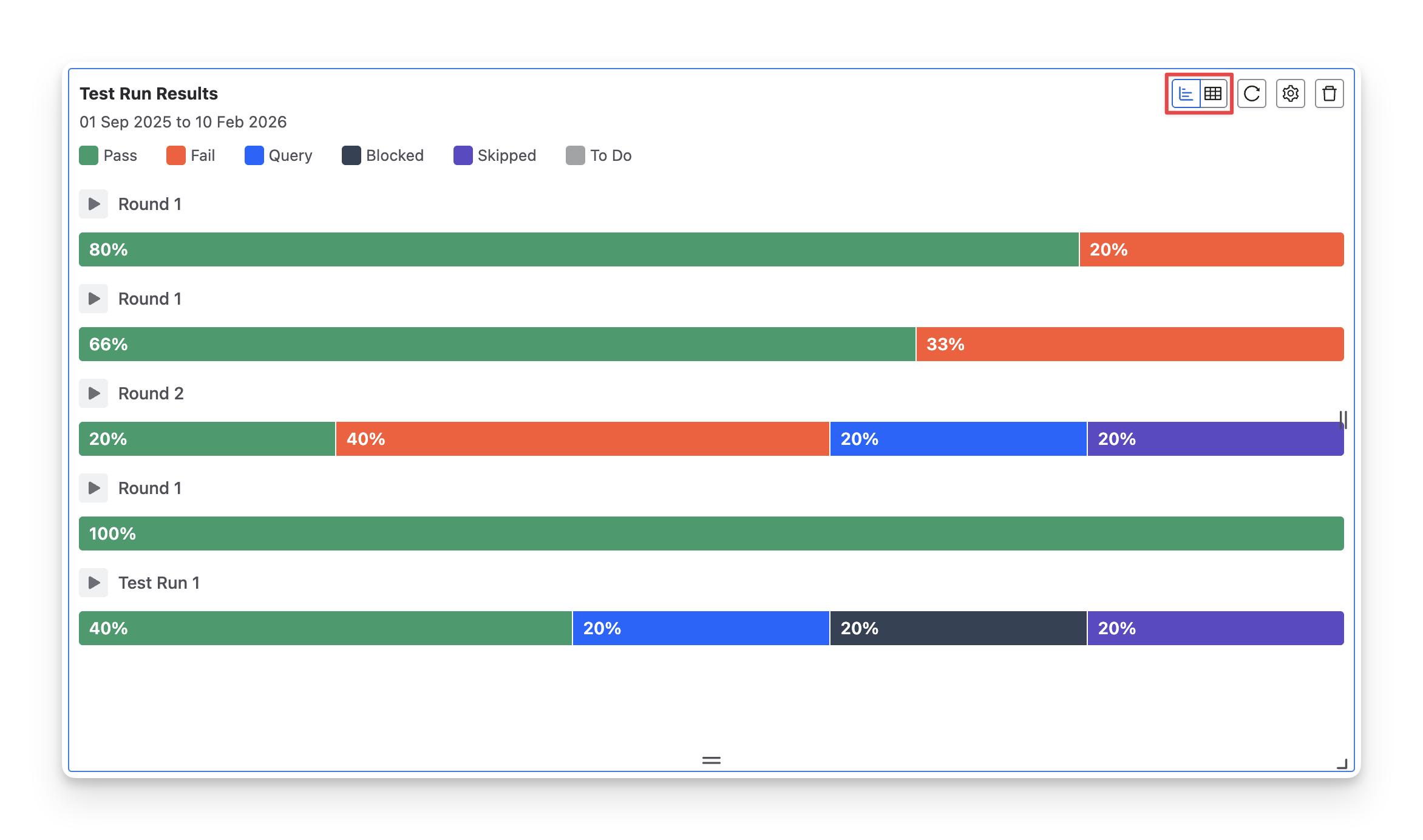Expand the Test Run 1 row
Screen dimensions: 1423x840
click(93, 583)
